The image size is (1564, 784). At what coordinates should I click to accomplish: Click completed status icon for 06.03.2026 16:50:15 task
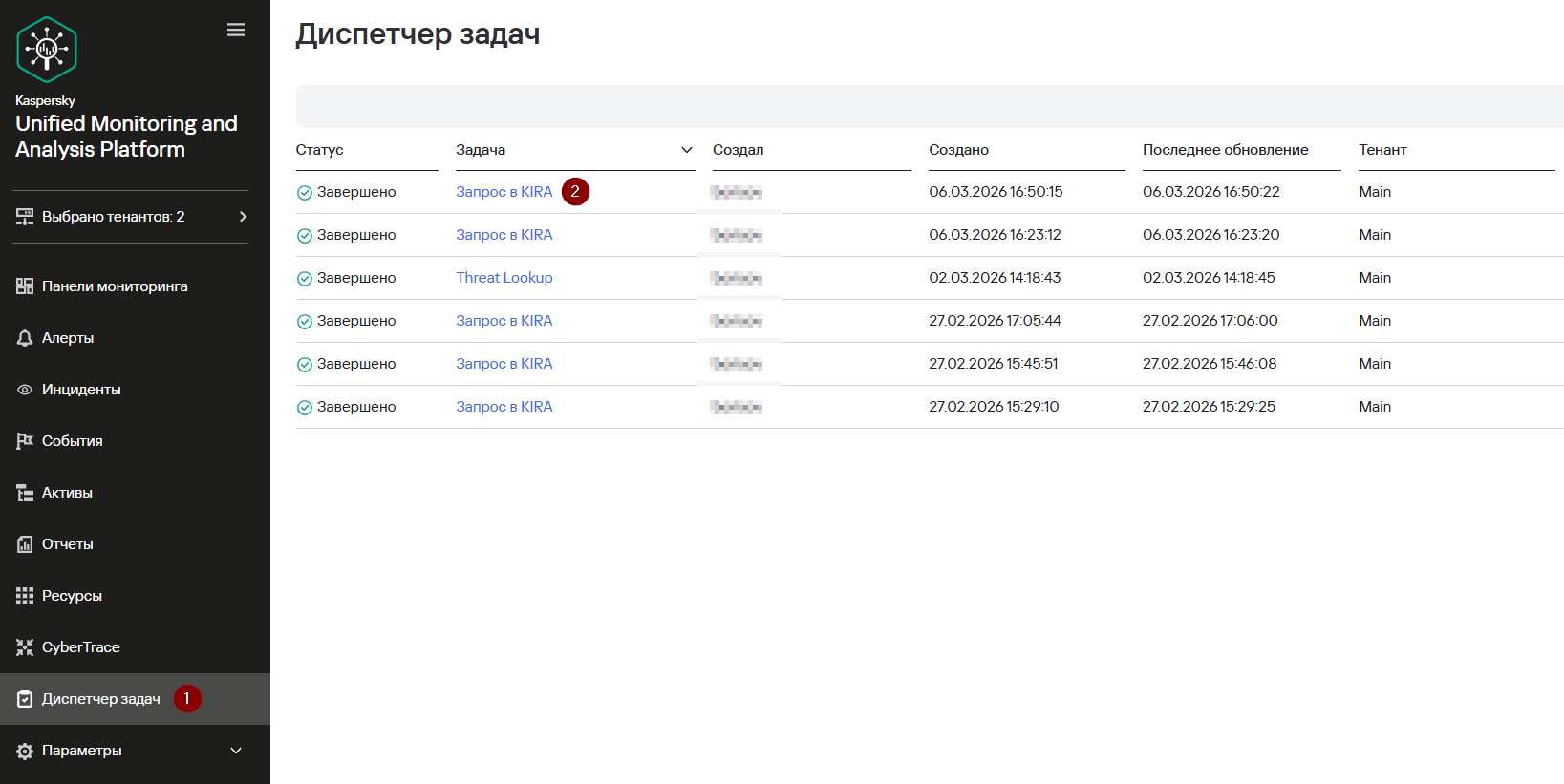(x=305, y=193)
